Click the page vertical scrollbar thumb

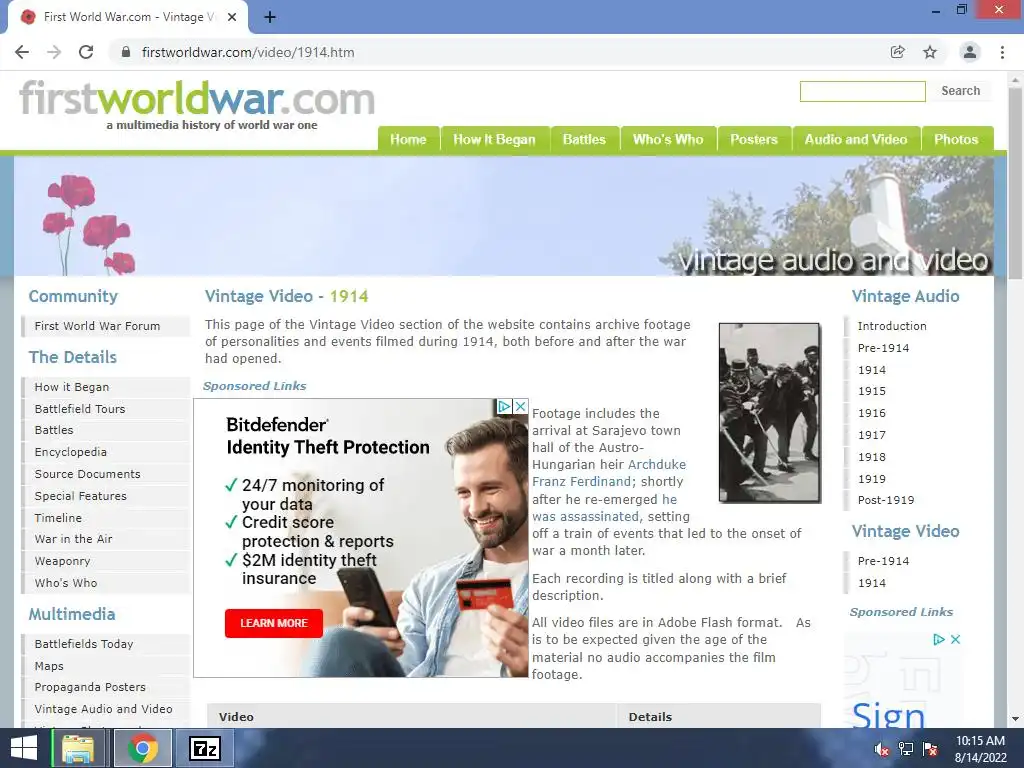click(1016, 183)
